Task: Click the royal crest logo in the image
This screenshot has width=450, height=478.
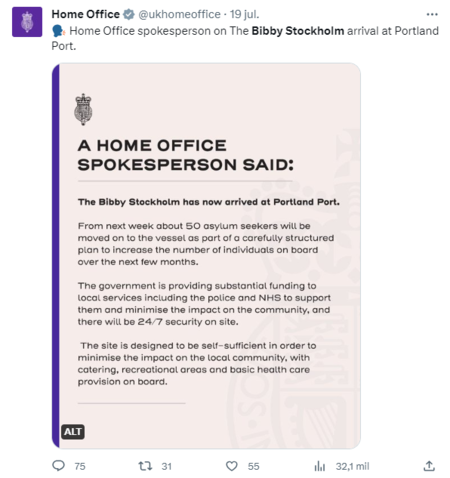Action: click(x=83, y=109)
